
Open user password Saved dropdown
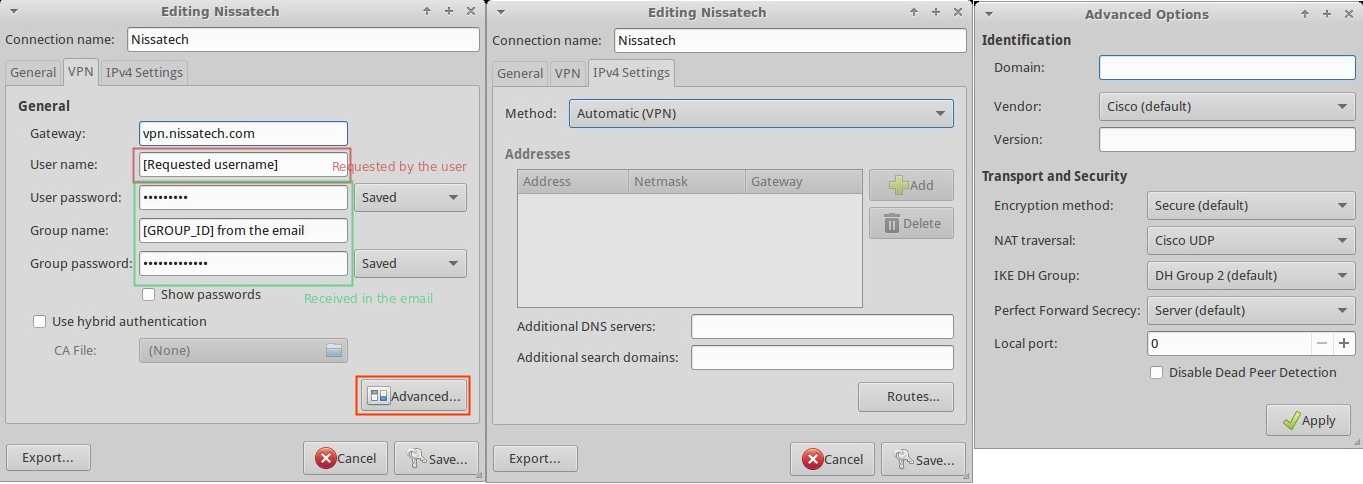tap(410, 197)
